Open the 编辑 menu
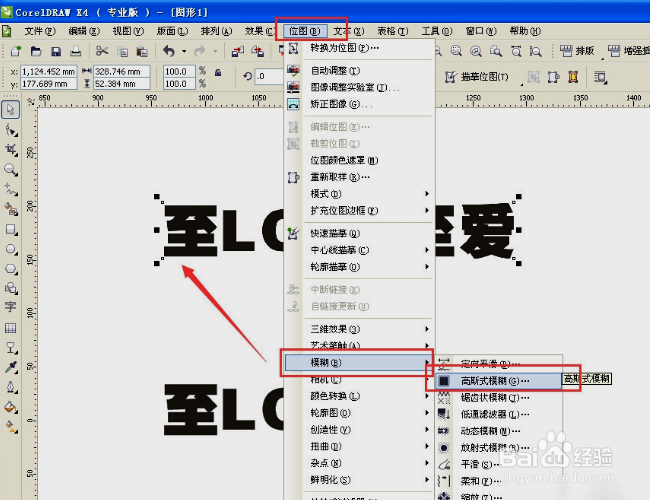Viewport: 650px width, 500px height. click(84, 31)
